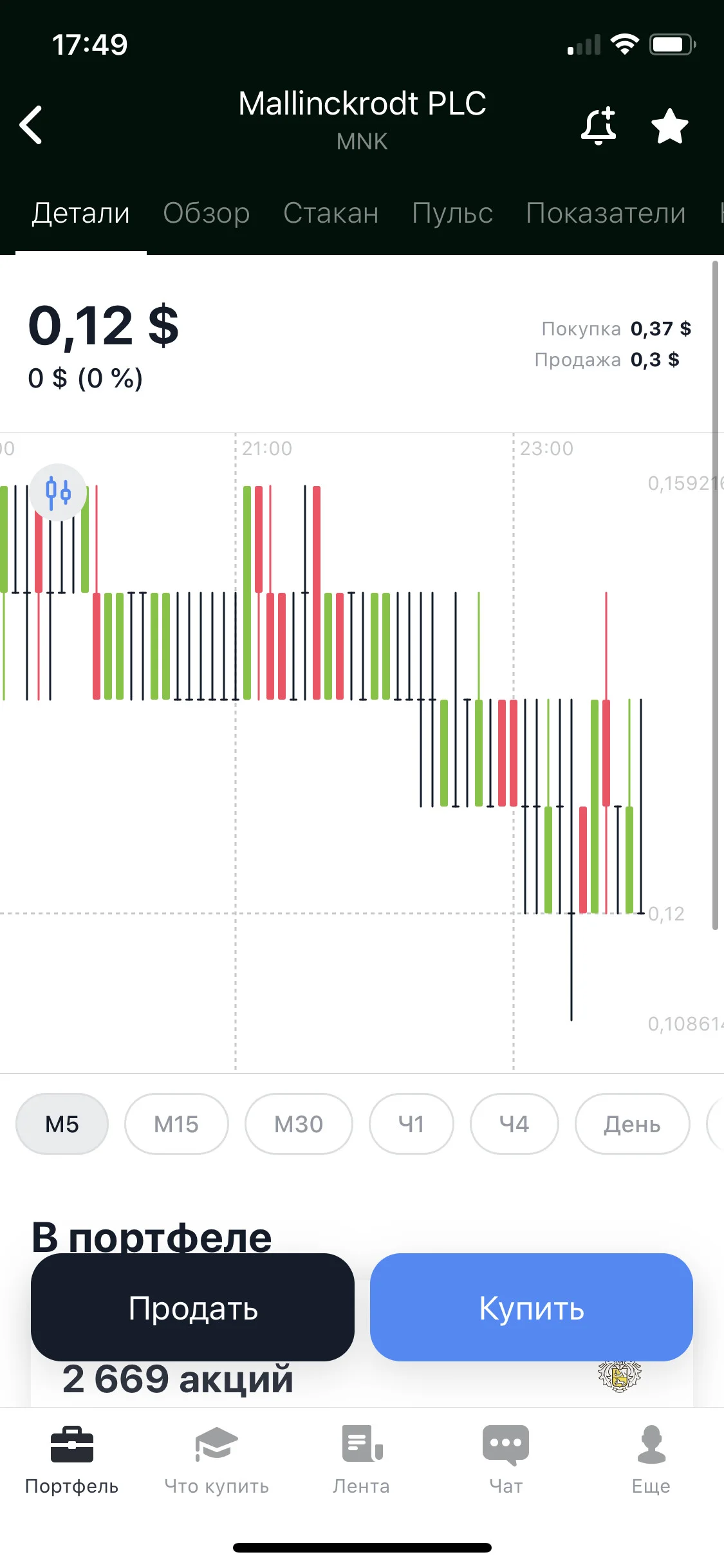Screen dimensions: 724x1568
Task: Tap the Купить button
Action: click(x=532, y=1307)
